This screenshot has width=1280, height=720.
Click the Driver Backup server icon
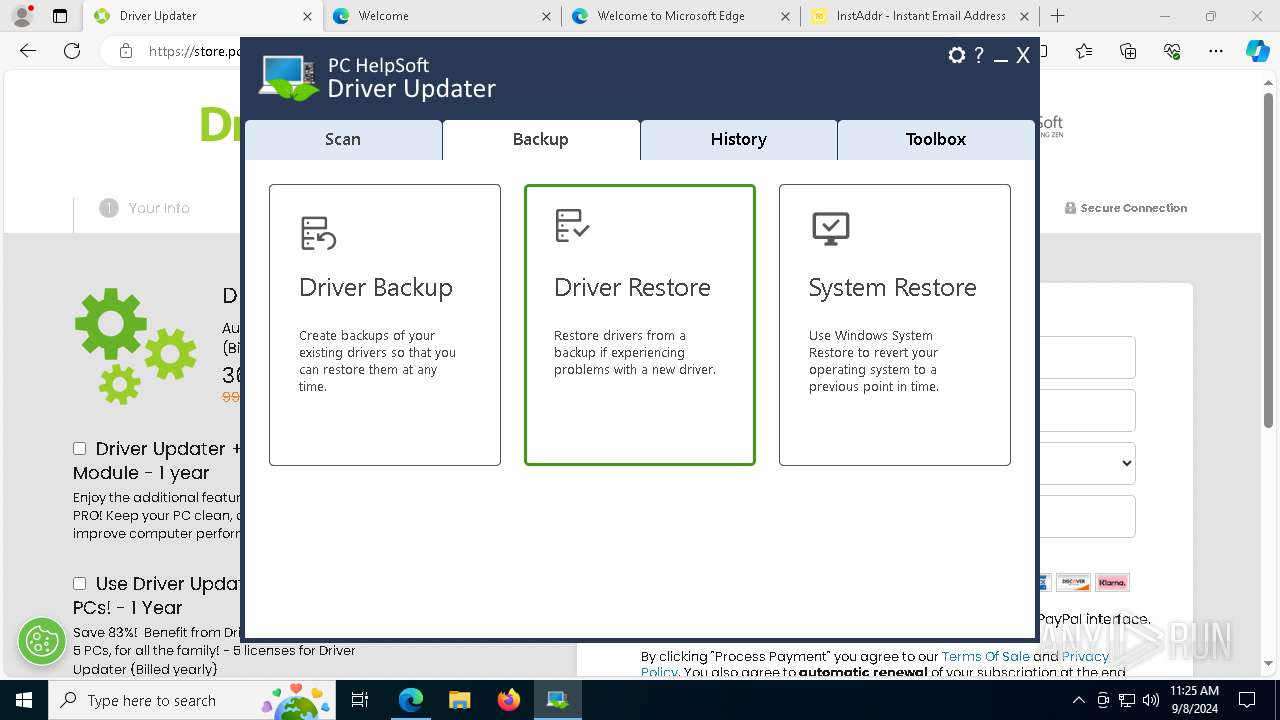[x=318, y=232]
